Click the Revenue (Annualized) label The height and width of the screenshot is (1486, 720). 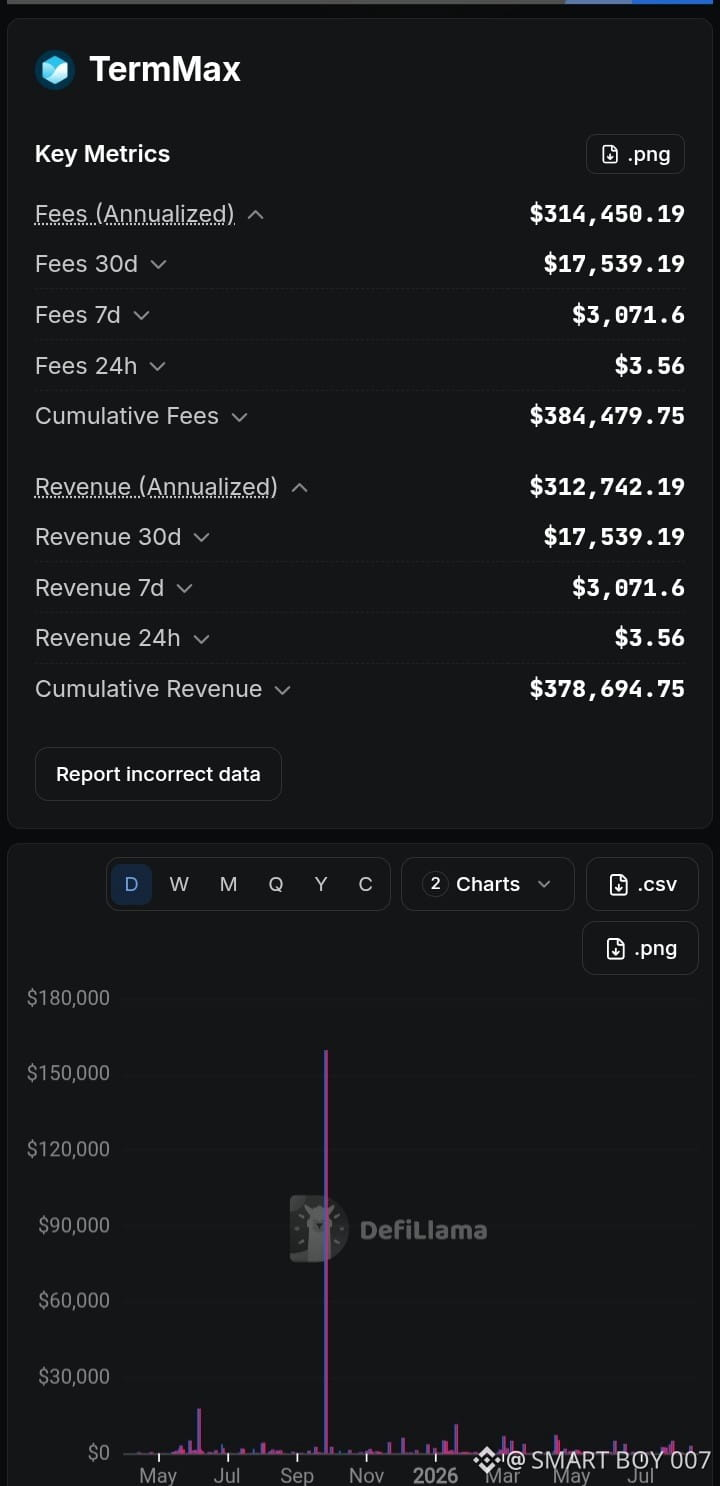point(156,487)
